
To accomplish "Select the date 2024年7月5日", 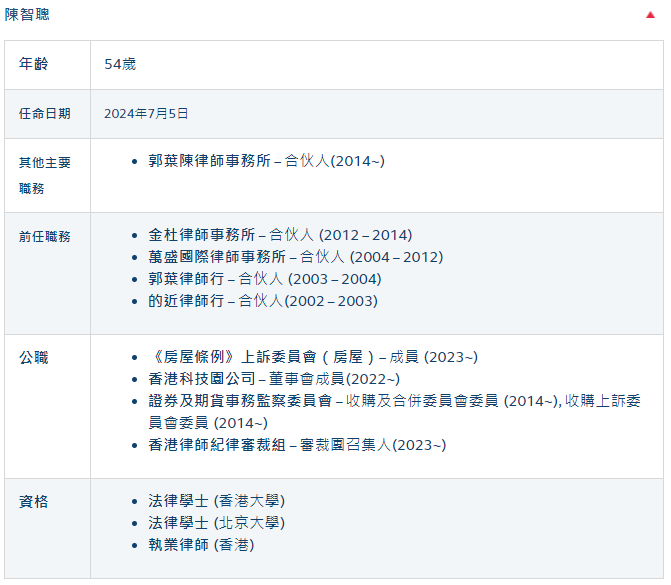I will click(146, 113).
